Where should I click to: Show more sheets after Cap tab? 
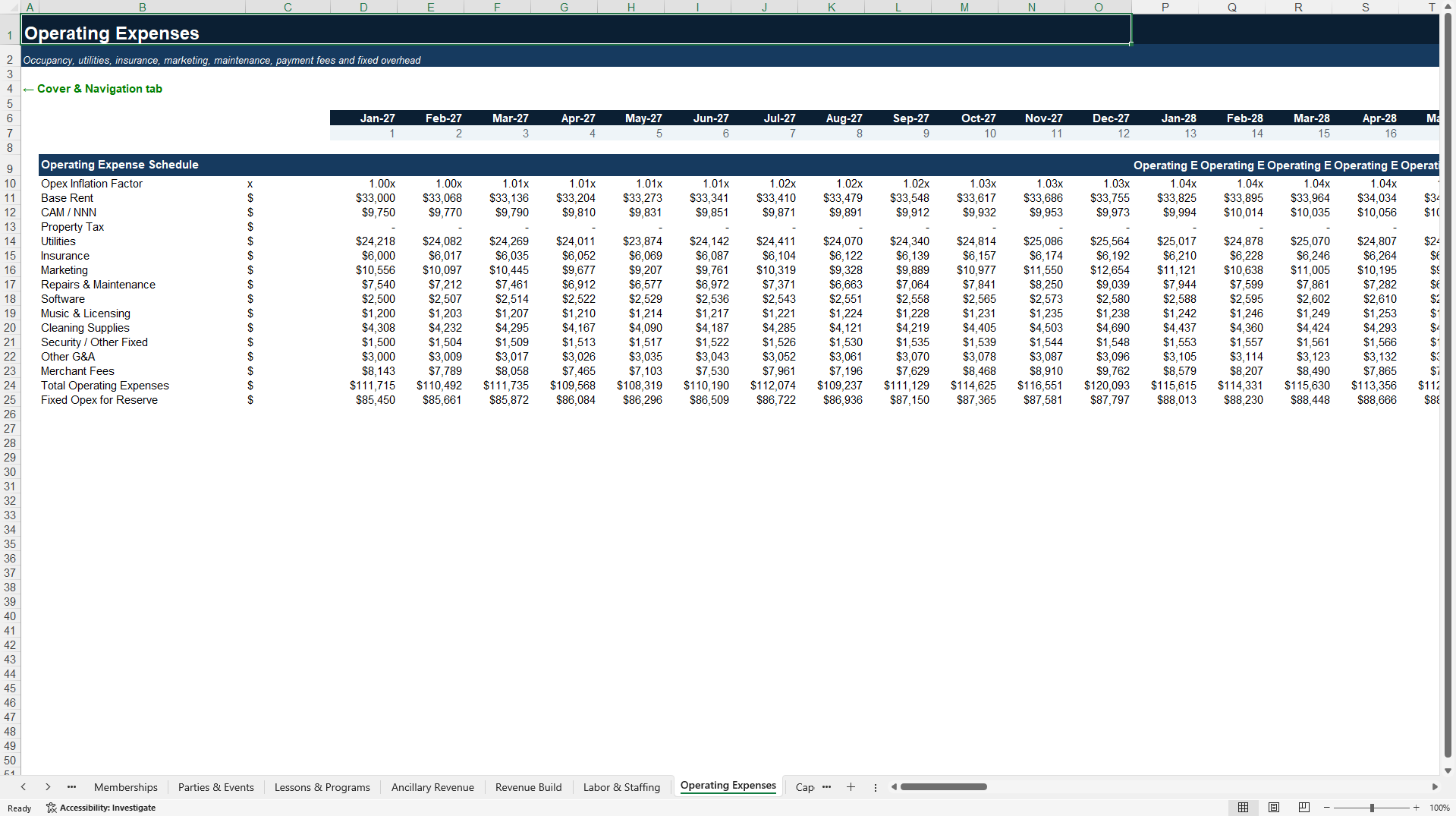click(x=826, y=787)
